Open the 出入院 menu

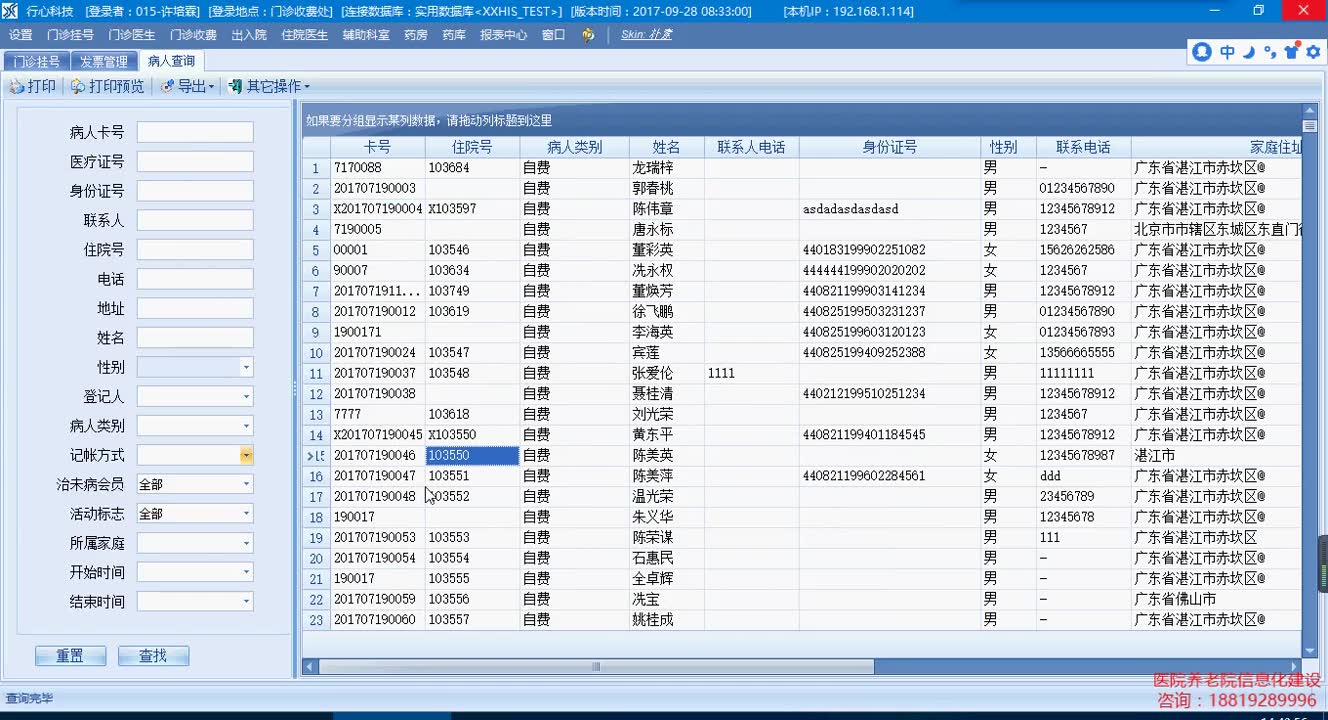(249, 35)
